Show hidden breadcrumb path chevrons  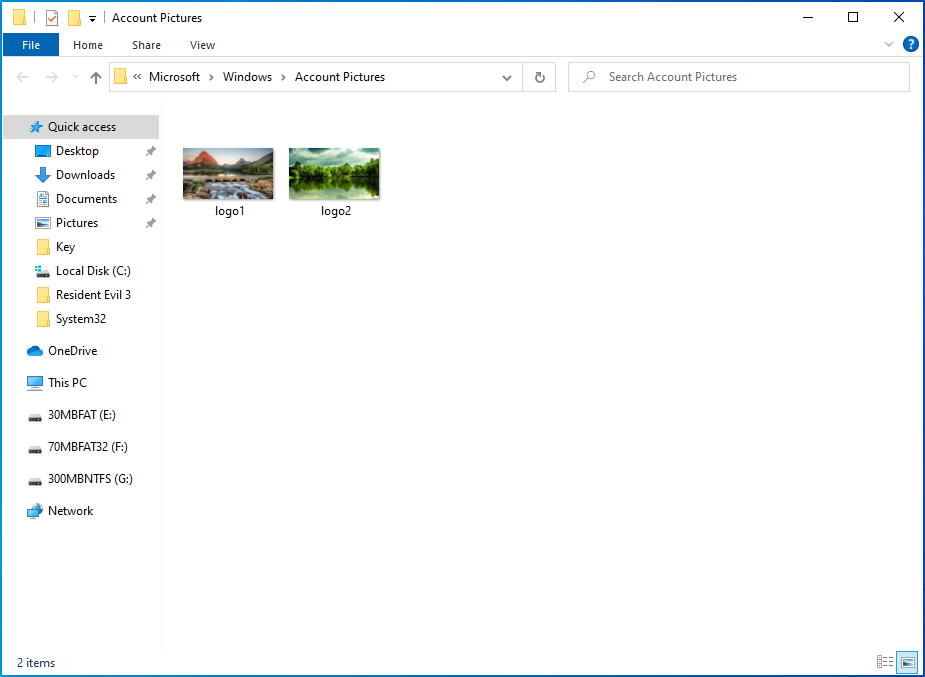(x=137, y=77)
